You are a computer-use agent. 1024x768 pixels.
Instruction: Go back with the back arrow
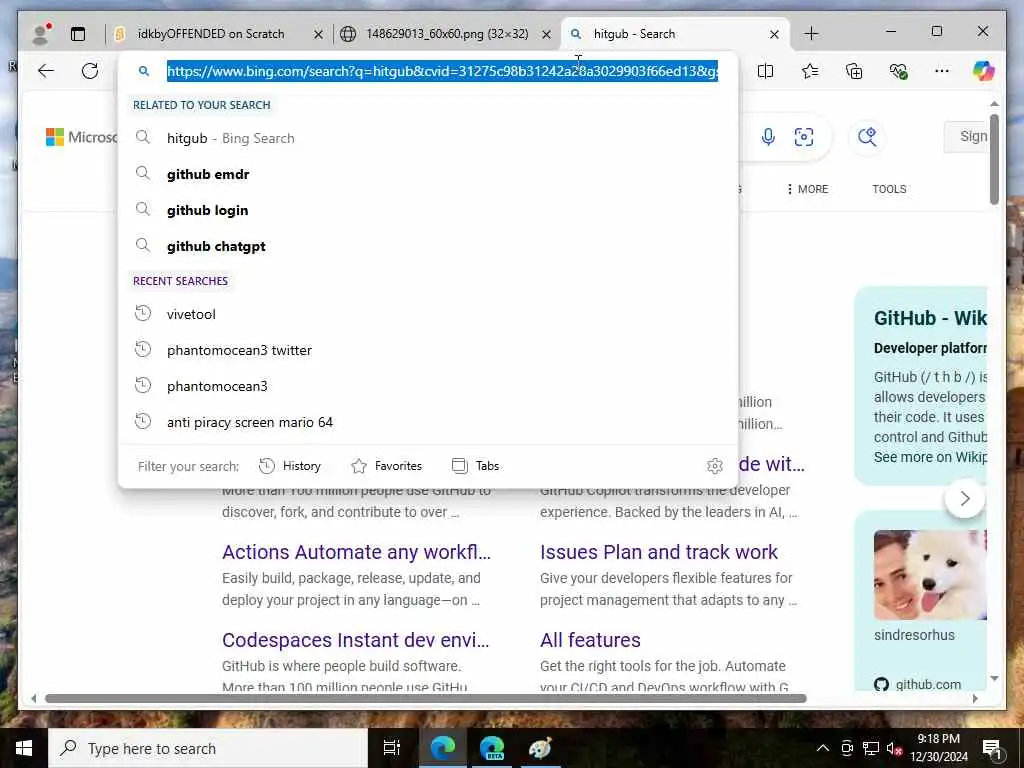pos(46,71)
